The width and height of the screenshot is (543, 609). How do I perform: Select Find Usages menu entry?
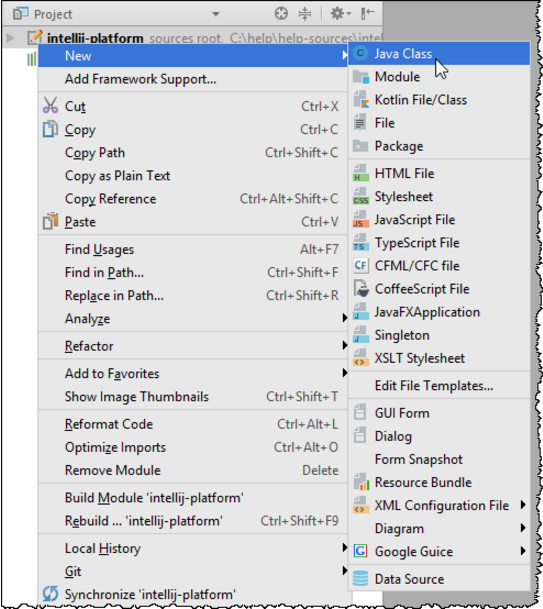coord(193,249)
